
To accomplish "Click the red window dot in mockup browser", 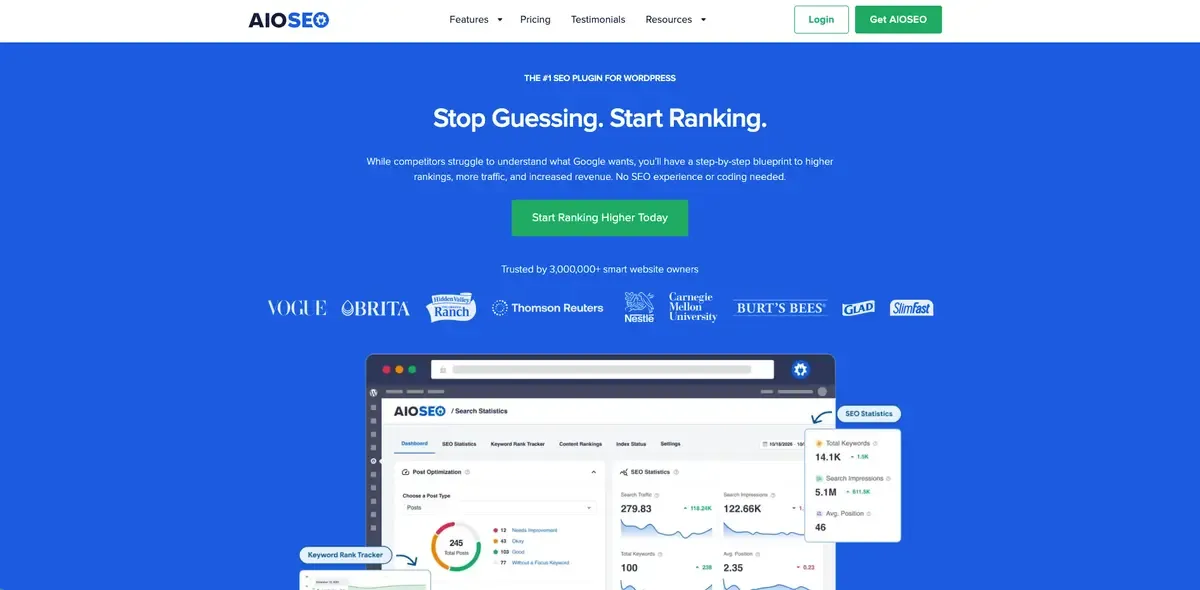I will 386,369.
